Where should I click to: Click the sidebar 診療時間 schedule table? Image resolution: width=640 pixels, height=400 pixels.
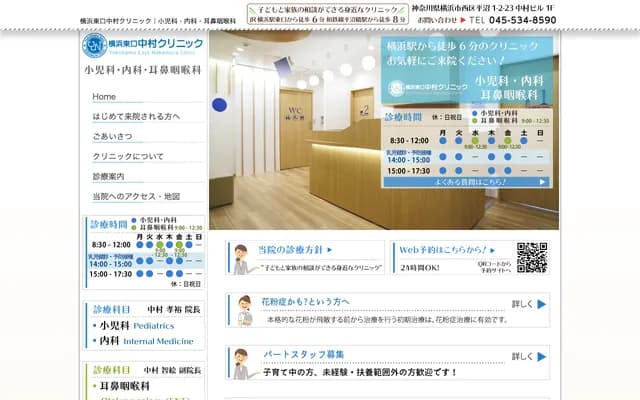[x=144, y=252]
